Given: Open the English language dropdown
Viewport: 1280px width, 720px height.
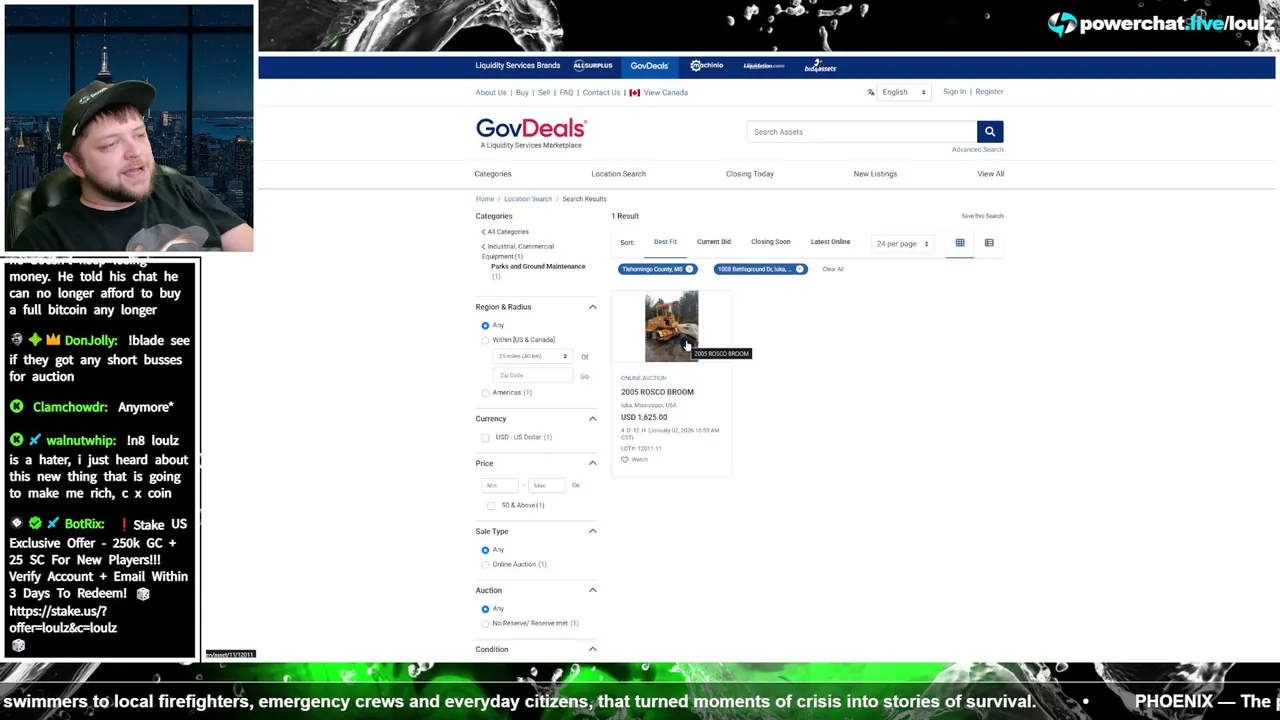Looking at the screenshot, I should (904, 92).
